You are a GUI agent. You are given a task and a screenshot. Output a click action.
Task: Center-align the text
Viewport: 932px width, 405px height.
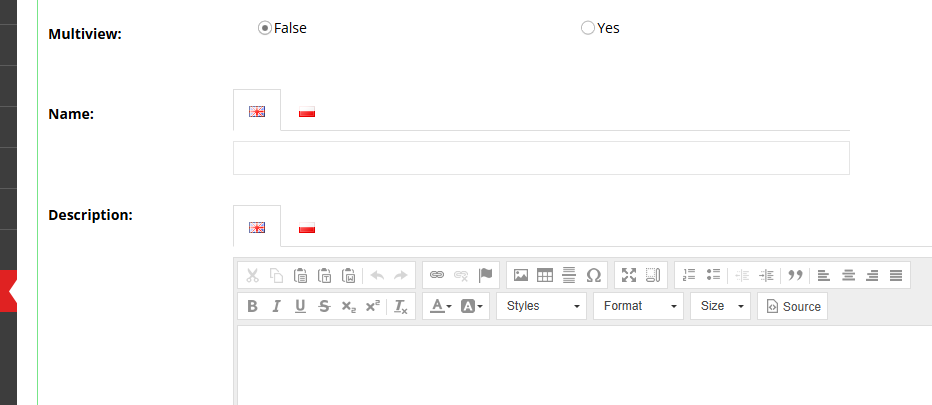point(848,275)
